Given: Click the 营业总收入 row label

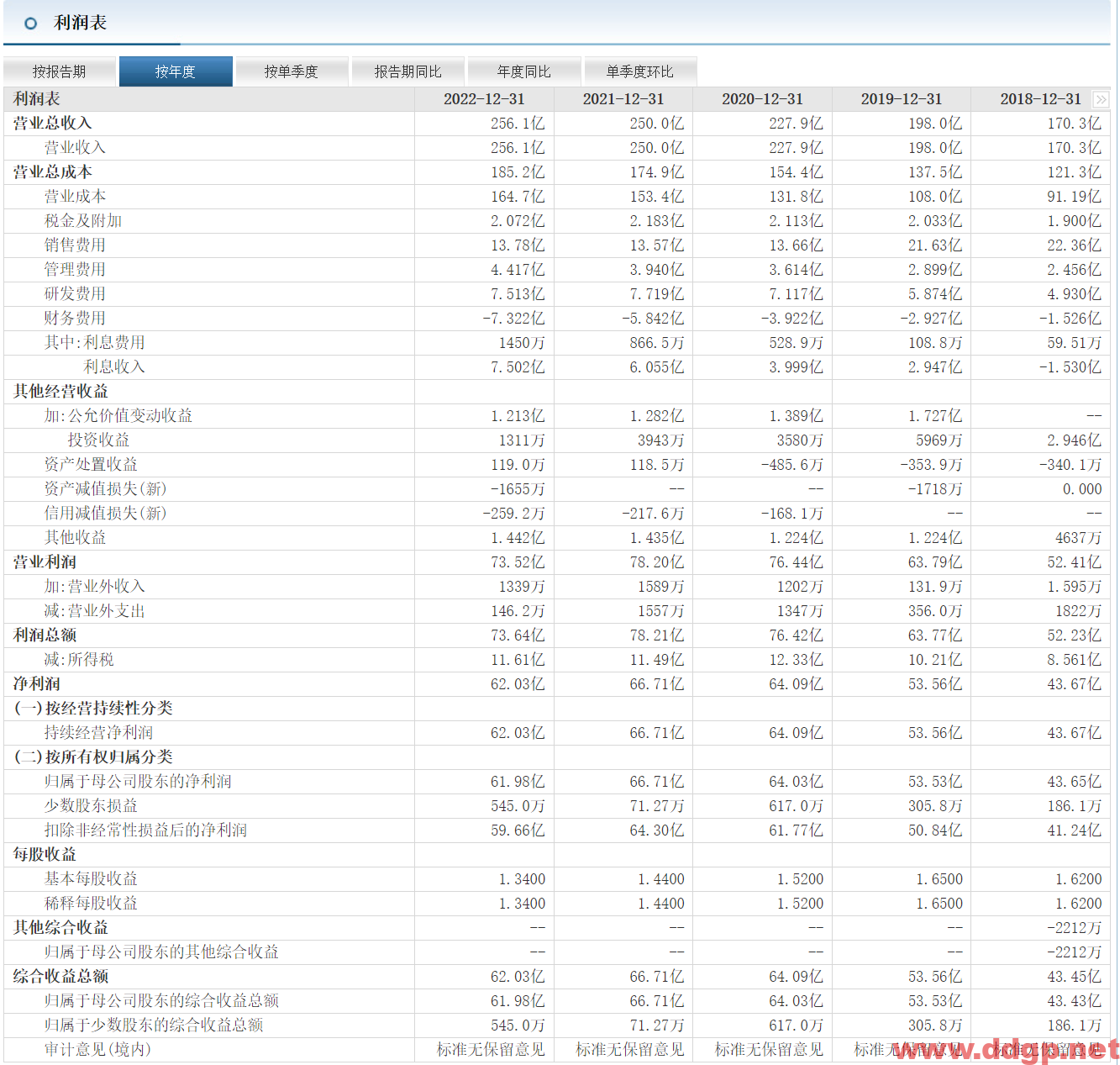Looking at the screenshot, I should (52, 124).
